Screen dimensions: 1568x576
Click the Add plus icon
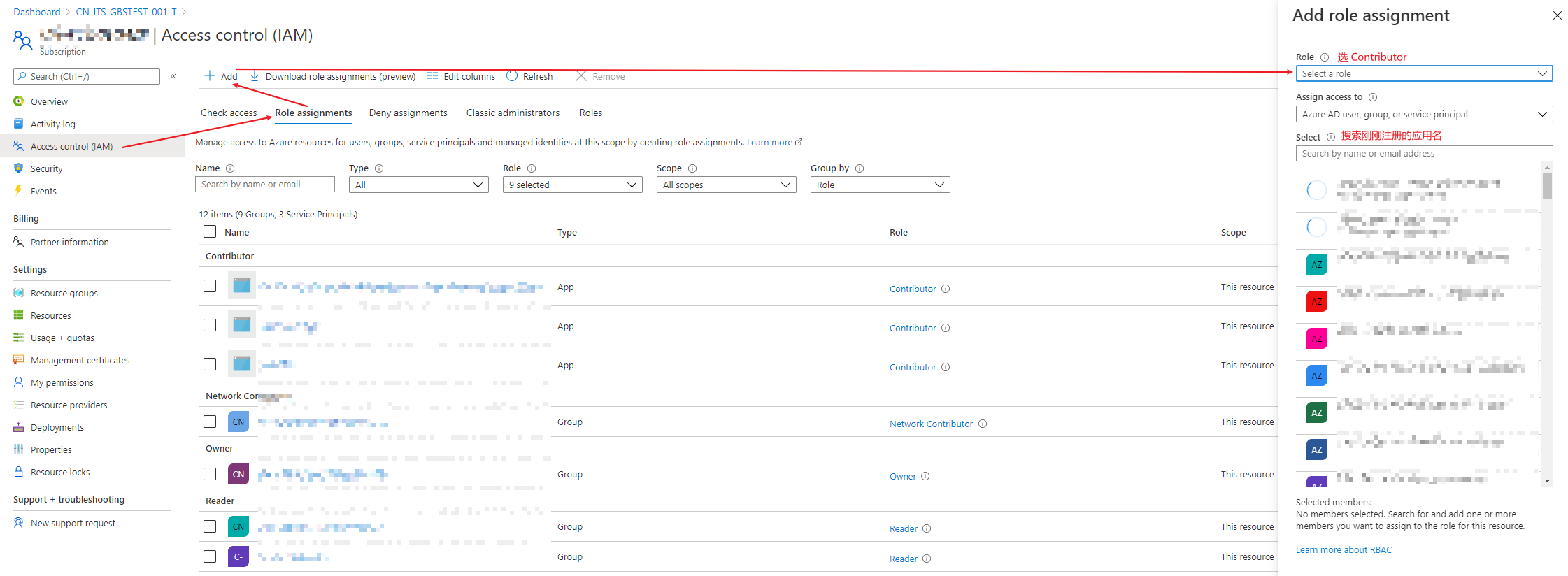tap(210, 75)
